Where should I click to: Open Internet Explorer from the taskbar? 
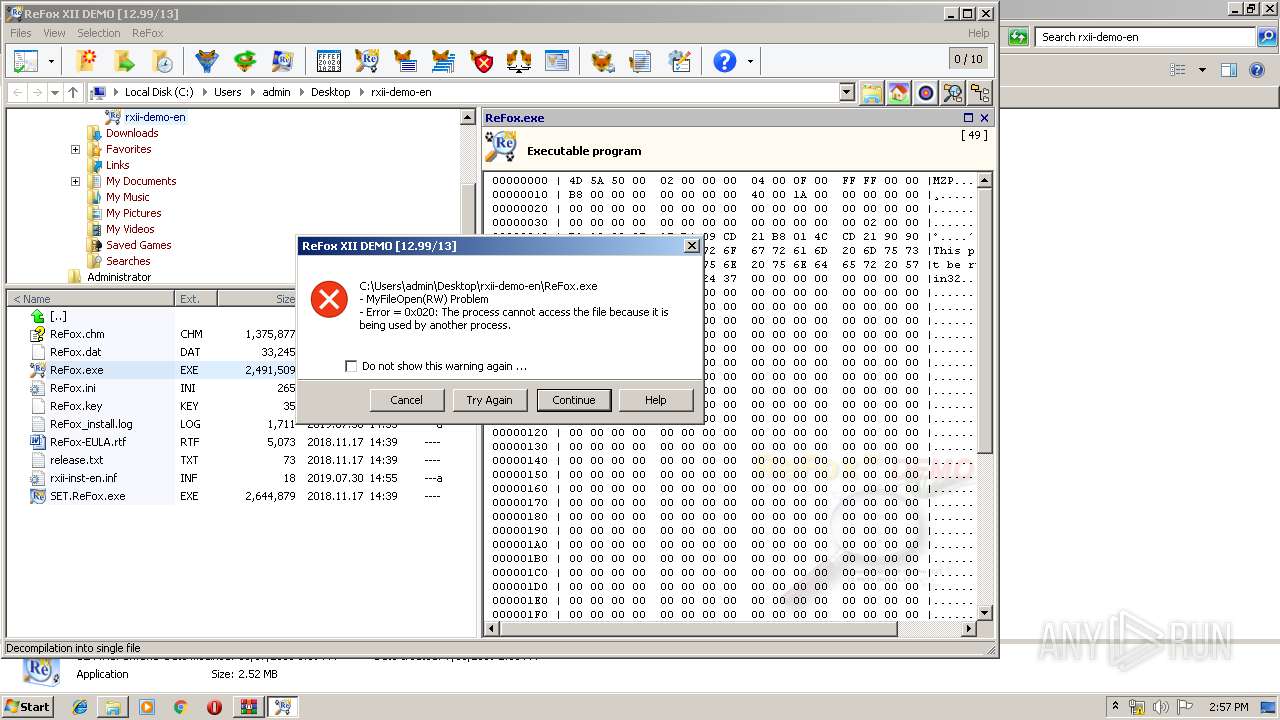tap(80, 707)
